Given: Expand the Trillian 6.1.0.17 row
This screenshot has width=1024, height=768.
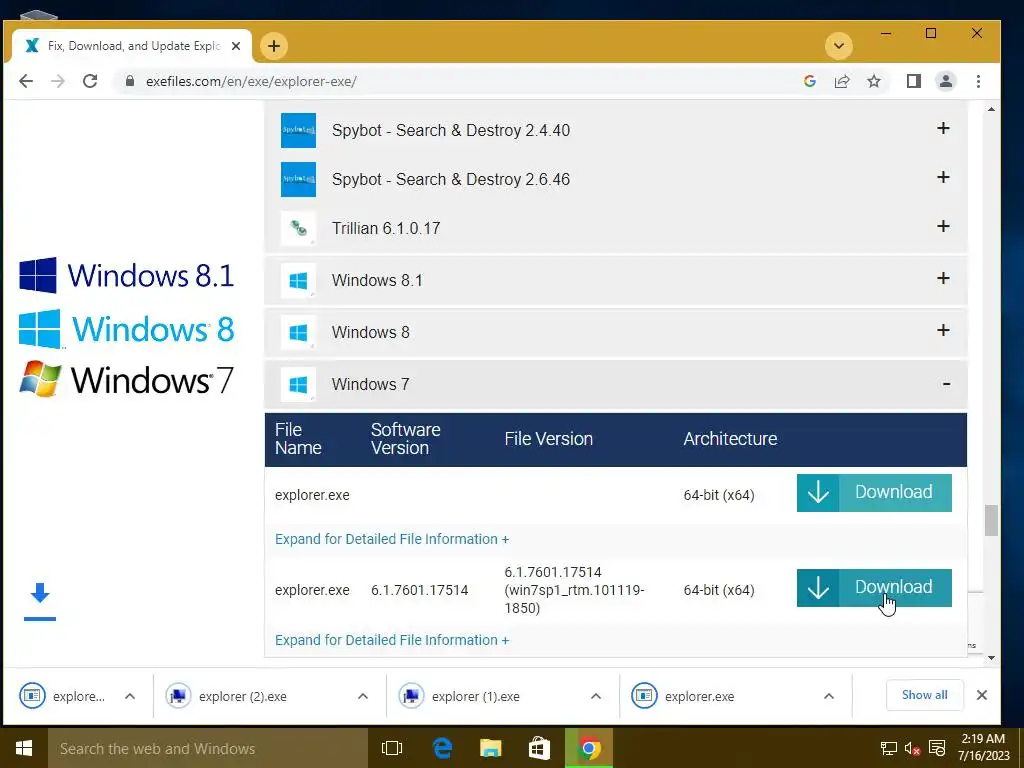Looking at the screenshot, I should [943, 226].
